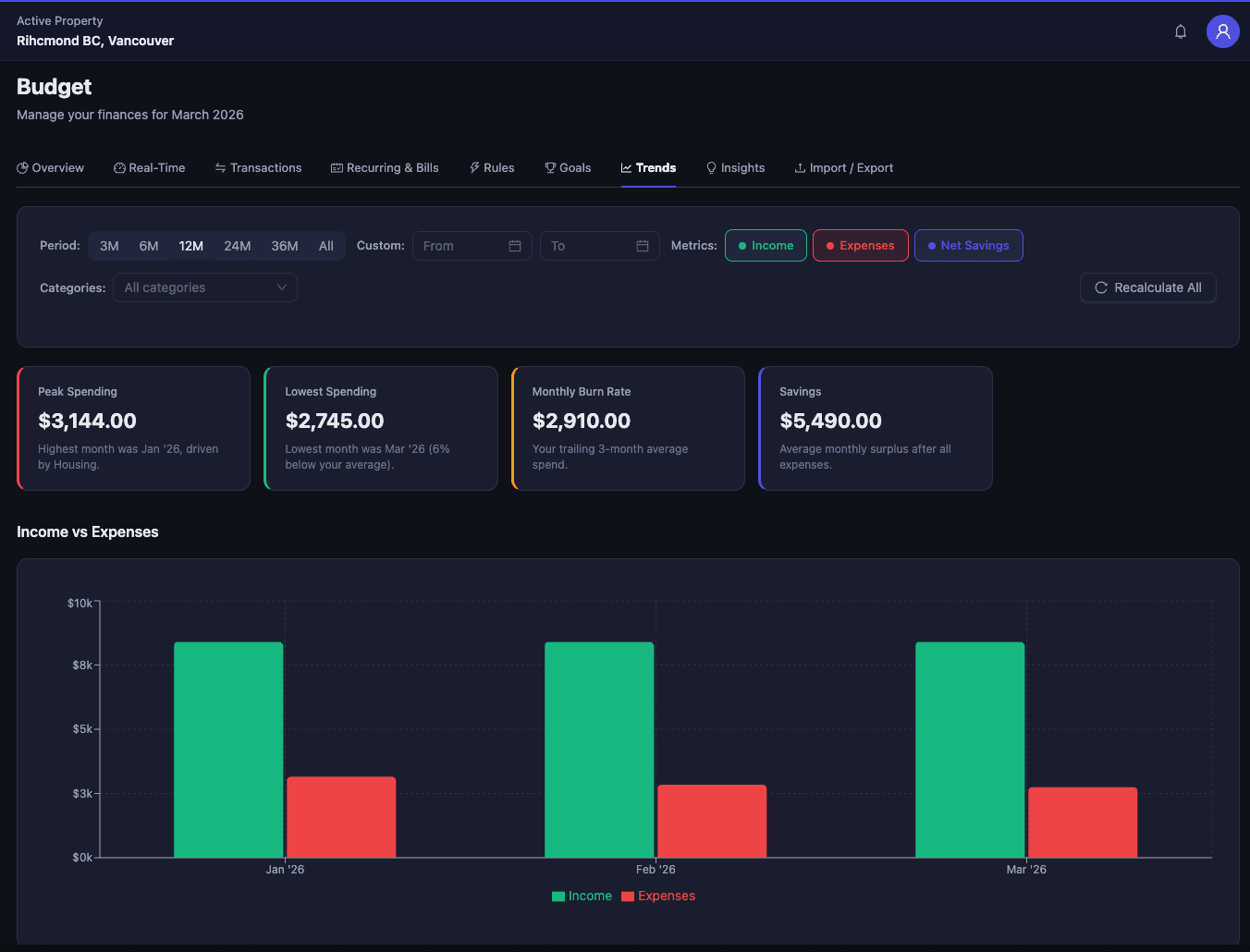Click the notification bell icon
Screen dimensions: 1250x952
point(1181,31)
